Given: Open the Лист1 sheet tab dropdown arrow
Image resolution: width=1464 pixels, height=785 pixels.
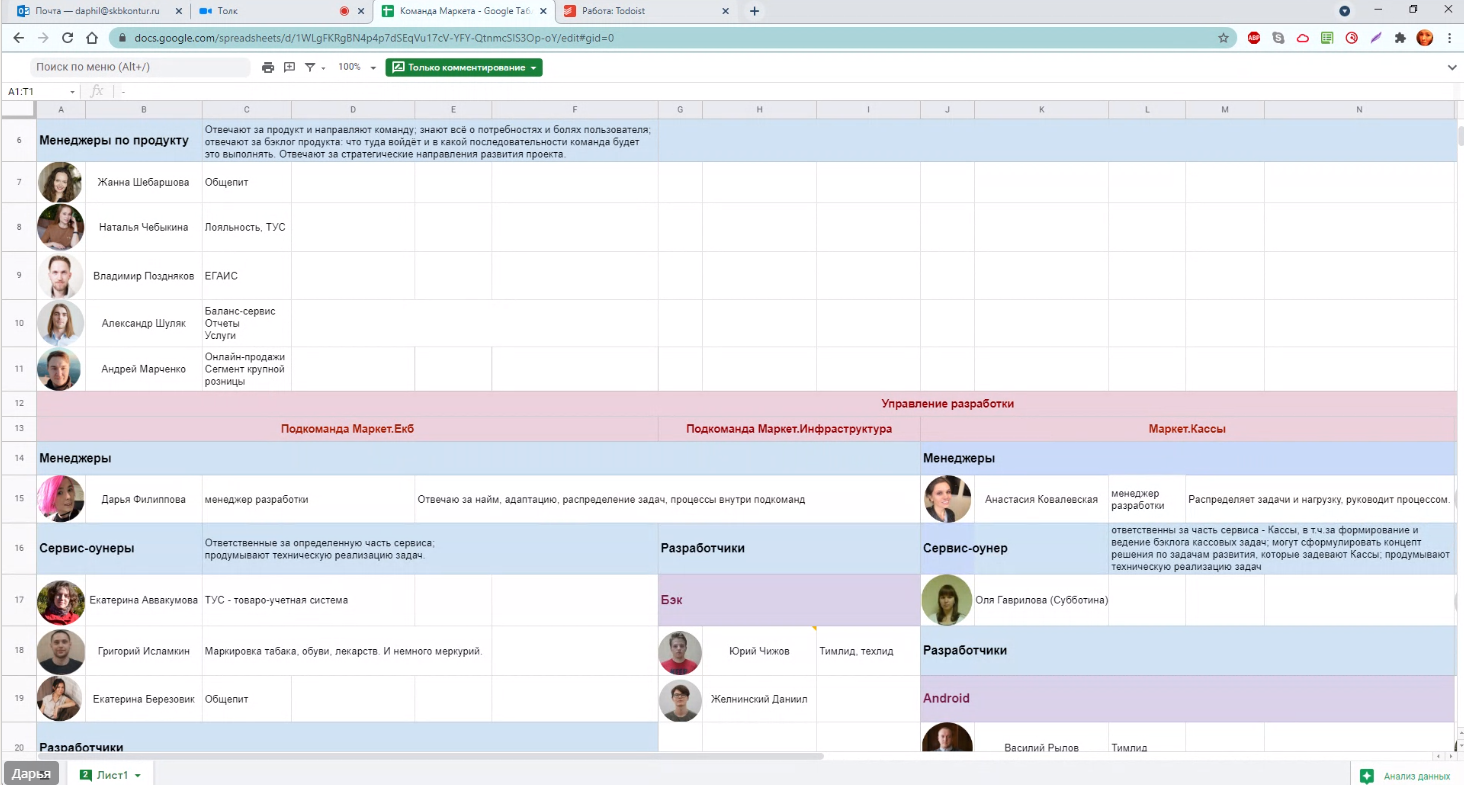Looking at the screenshot, I should coord(138,775).
